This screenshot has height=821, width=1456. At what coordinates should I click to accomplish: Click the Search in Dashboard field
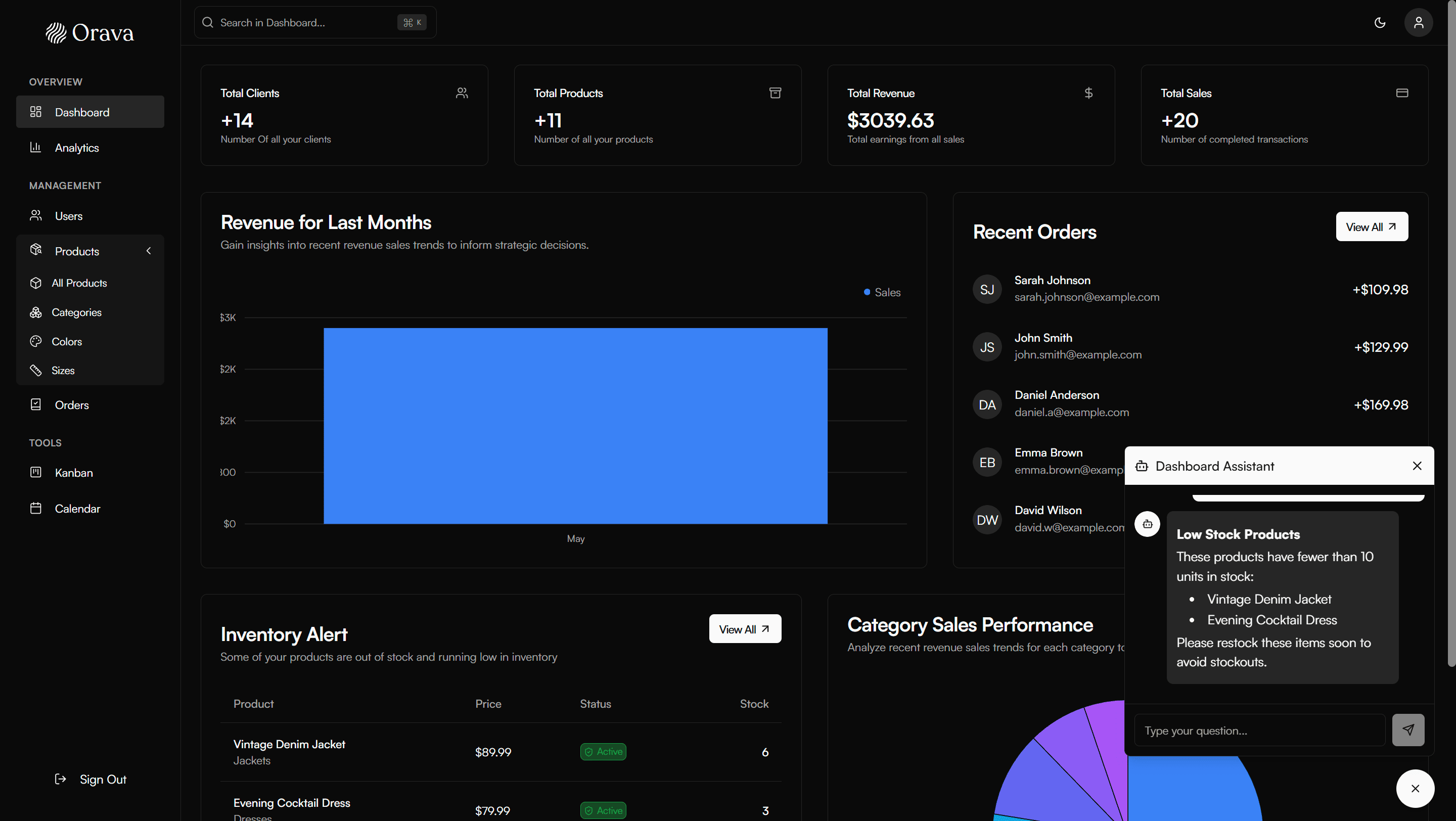[x=315, y=23]
